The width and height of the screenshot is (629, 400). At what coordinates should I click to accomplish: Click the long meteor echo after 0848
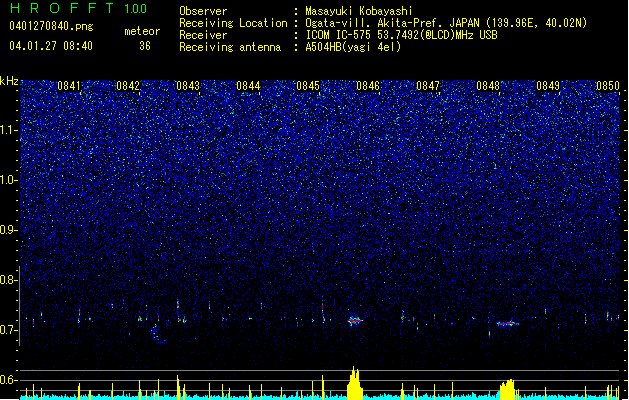point(507,323)
